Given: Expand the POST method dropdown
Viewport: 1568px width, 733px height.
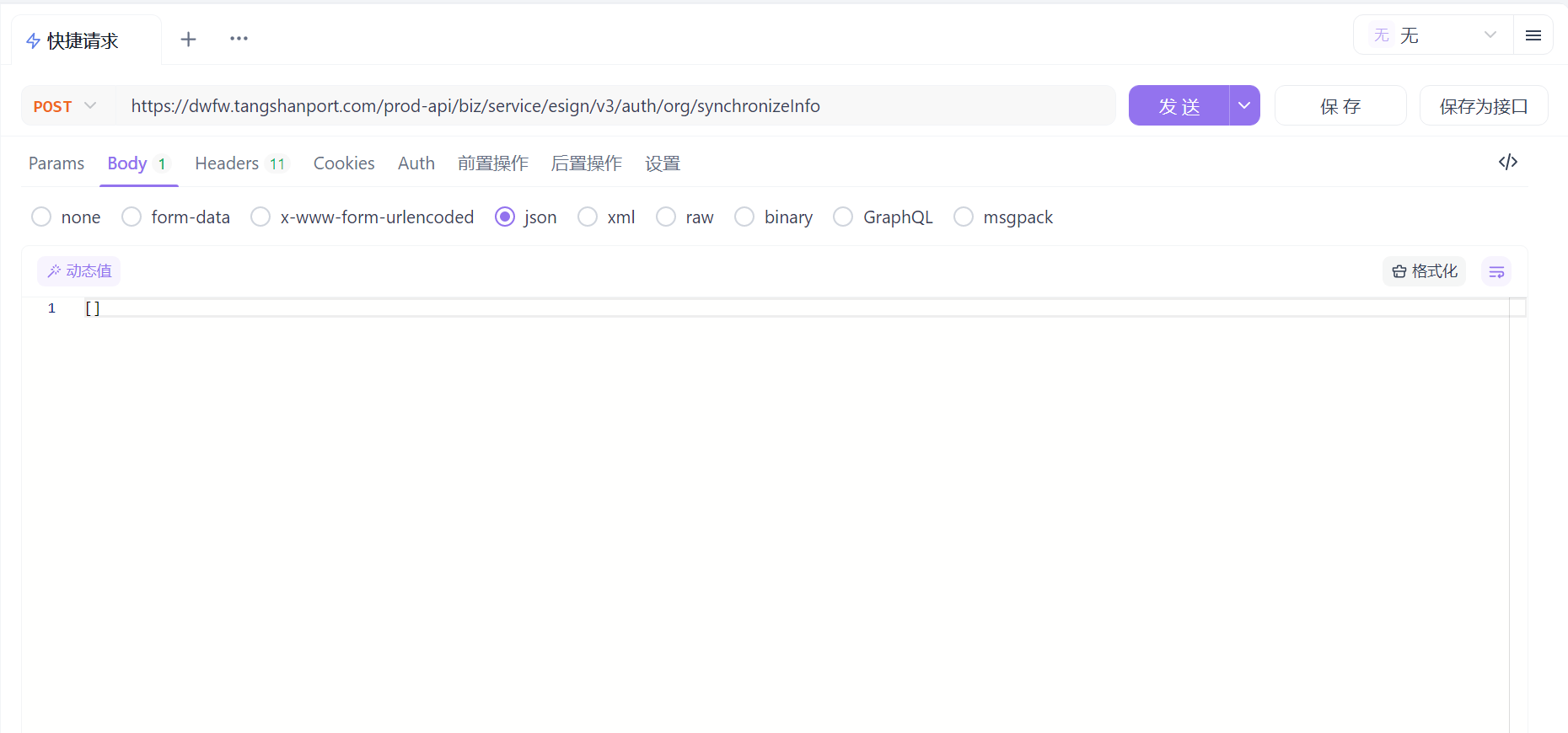Looking at the screenshot, I should tap(66, 106).
